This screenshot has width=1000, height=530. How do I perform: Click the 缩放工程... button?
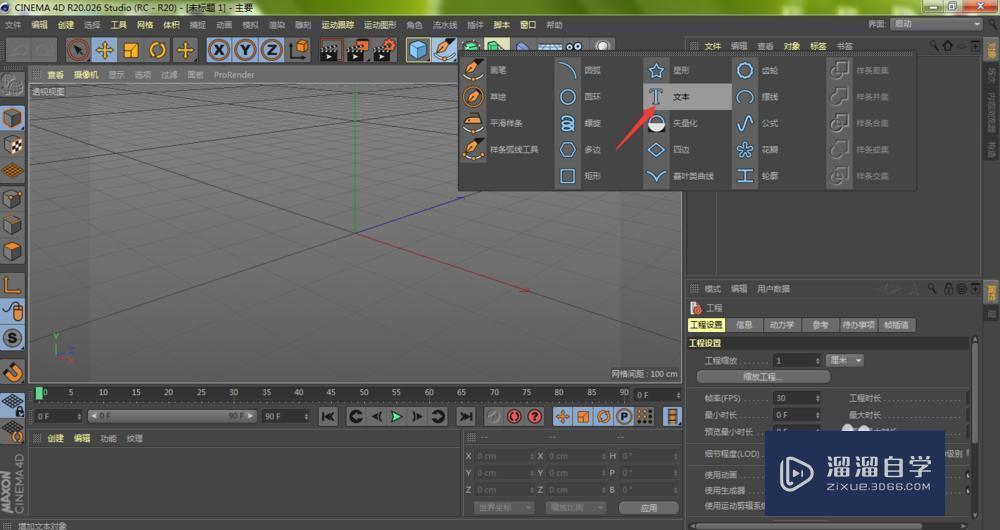tap(763, 377)
